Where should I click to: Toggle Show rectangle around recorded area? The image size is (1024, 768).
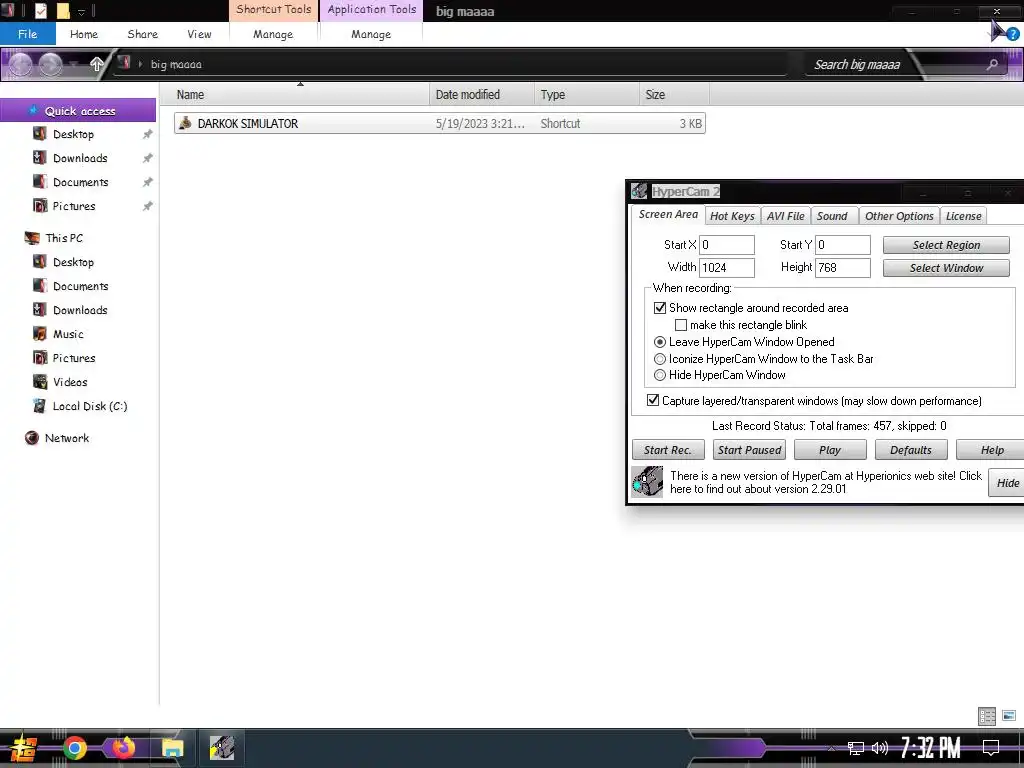pyautogui.click(x=660, y=308)
